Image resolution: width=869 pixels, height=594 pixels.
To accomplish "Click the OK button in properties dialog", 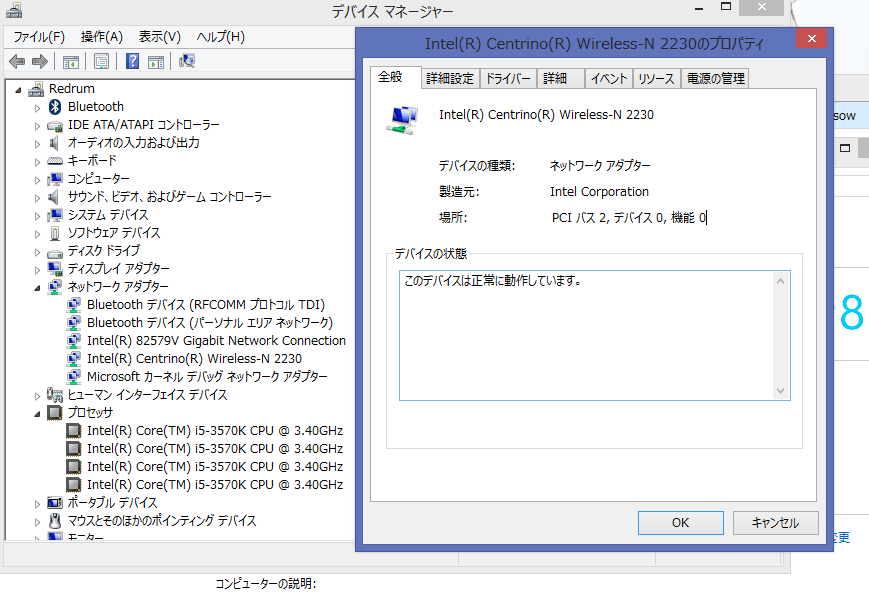I will 681,523.
